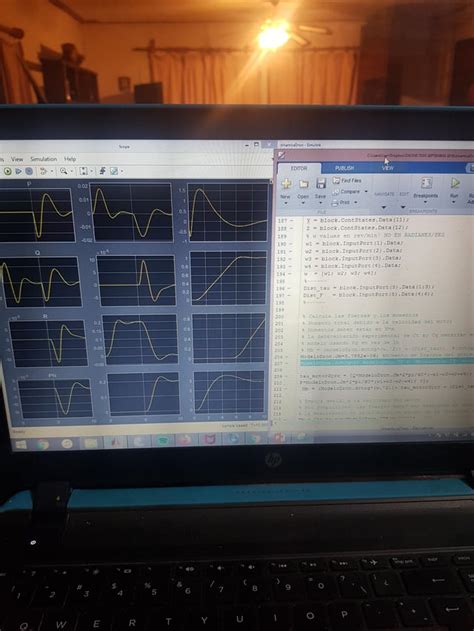Click the Scope style/configuration icon
Viewport: 474px width, 631px height.
tap(102, 171)
